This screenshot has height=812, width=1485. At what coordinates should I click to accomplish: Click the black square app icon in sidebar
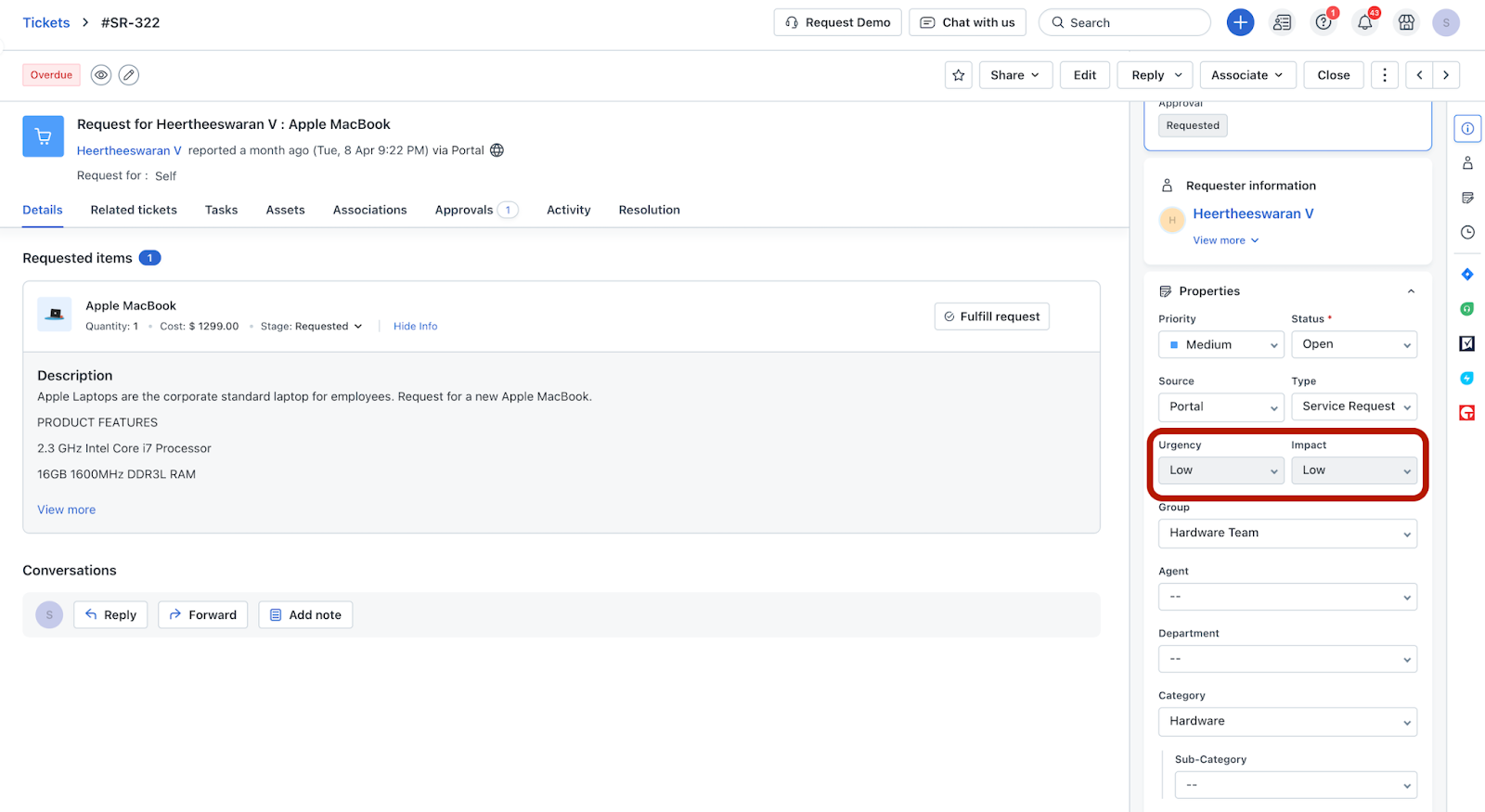click(x=1467, y=343)
